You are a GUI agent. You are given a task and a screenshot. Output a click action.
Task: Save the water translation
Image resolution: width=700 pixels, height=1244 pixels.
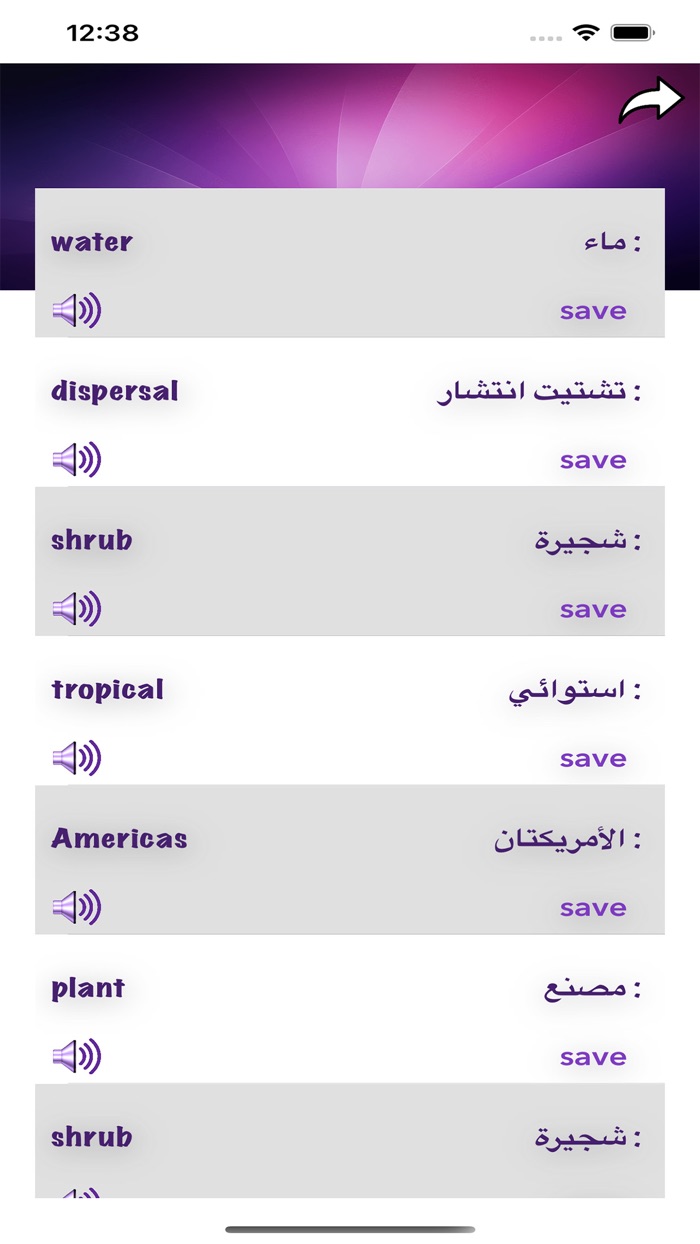[592, 311]
